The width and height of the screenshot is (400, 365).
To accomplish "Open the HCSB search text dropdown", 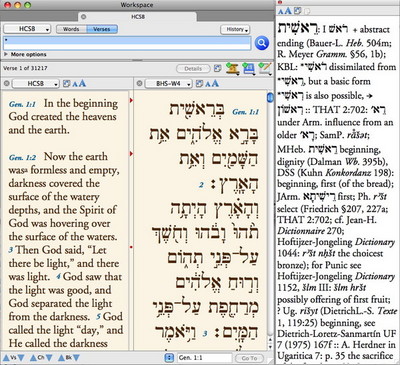I will pyautogui.click(x=27, y=29).
